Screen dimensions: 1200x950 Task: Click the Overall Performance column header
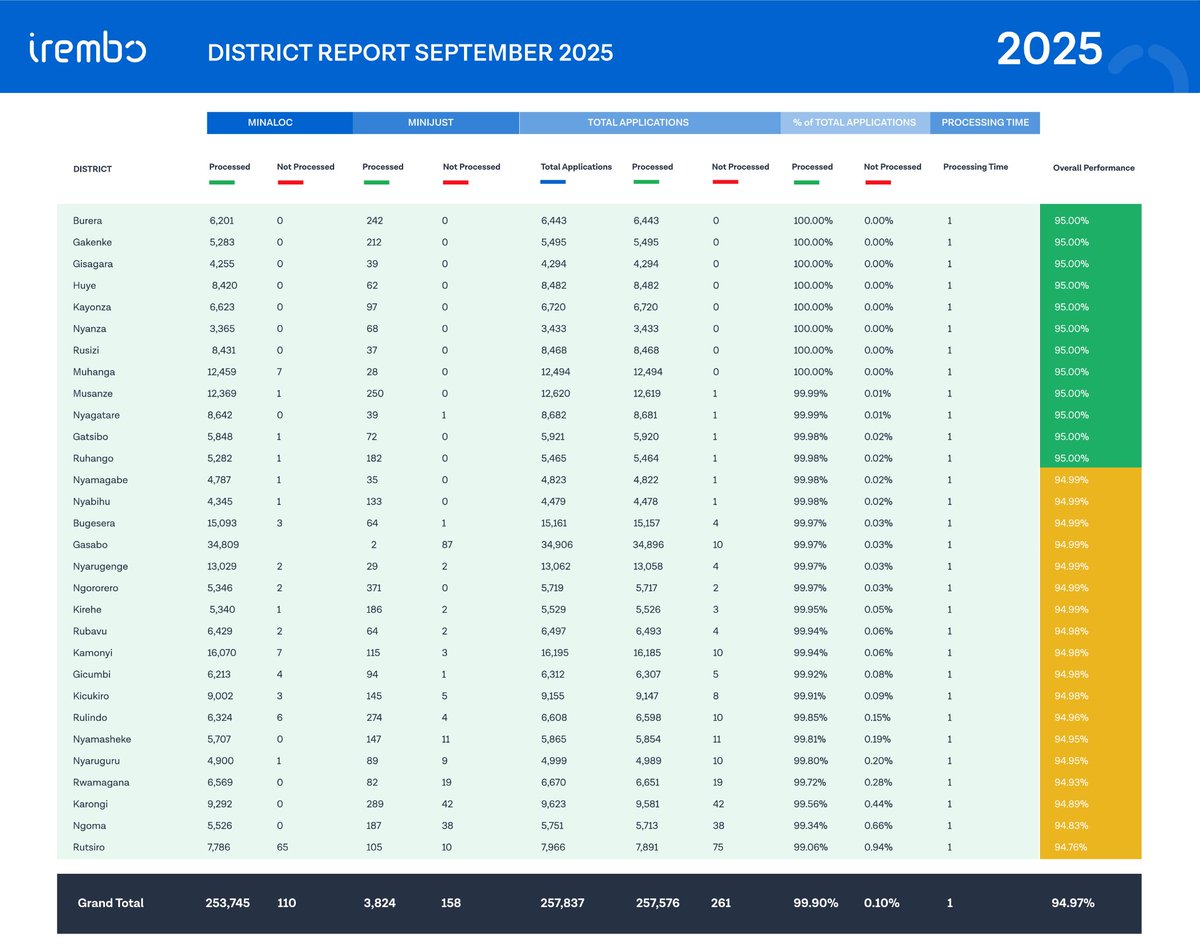pyautogui.click(x=1093, y=168)
